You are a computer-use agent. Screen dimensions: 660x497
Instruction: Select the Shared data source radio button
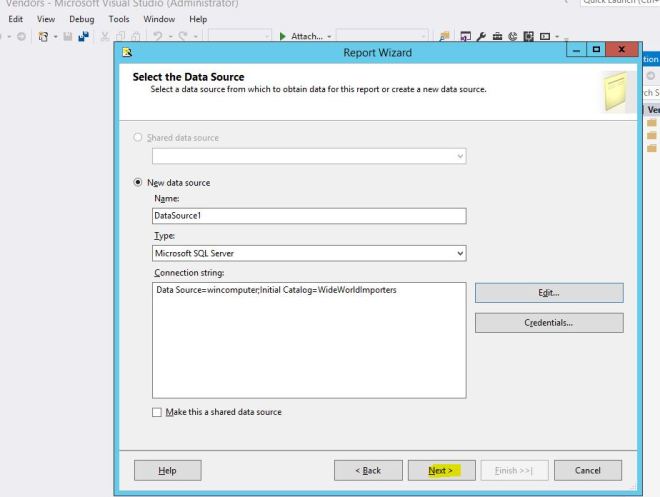click(138, 137)
